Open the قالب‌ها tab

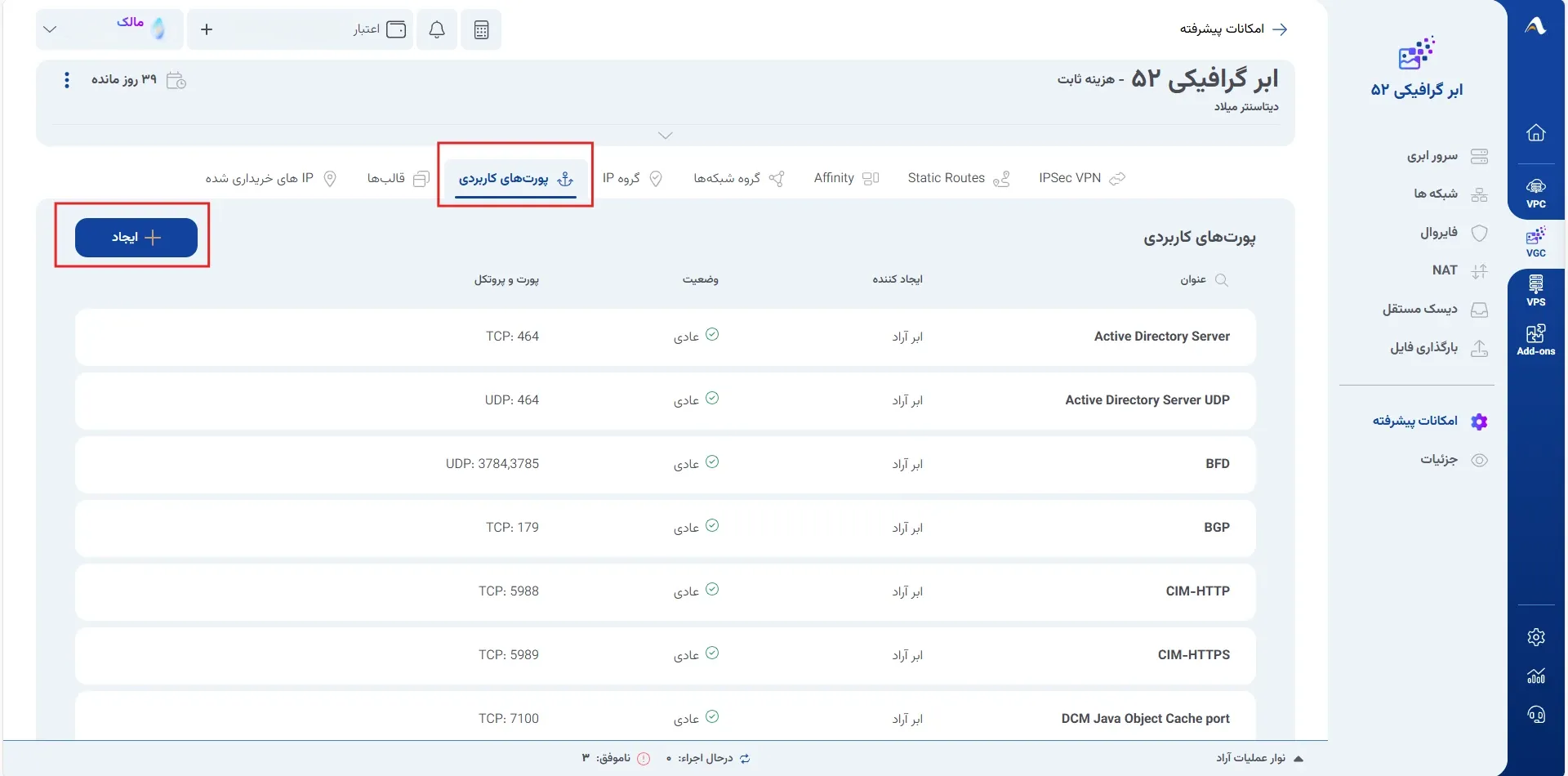click(399, 178)
